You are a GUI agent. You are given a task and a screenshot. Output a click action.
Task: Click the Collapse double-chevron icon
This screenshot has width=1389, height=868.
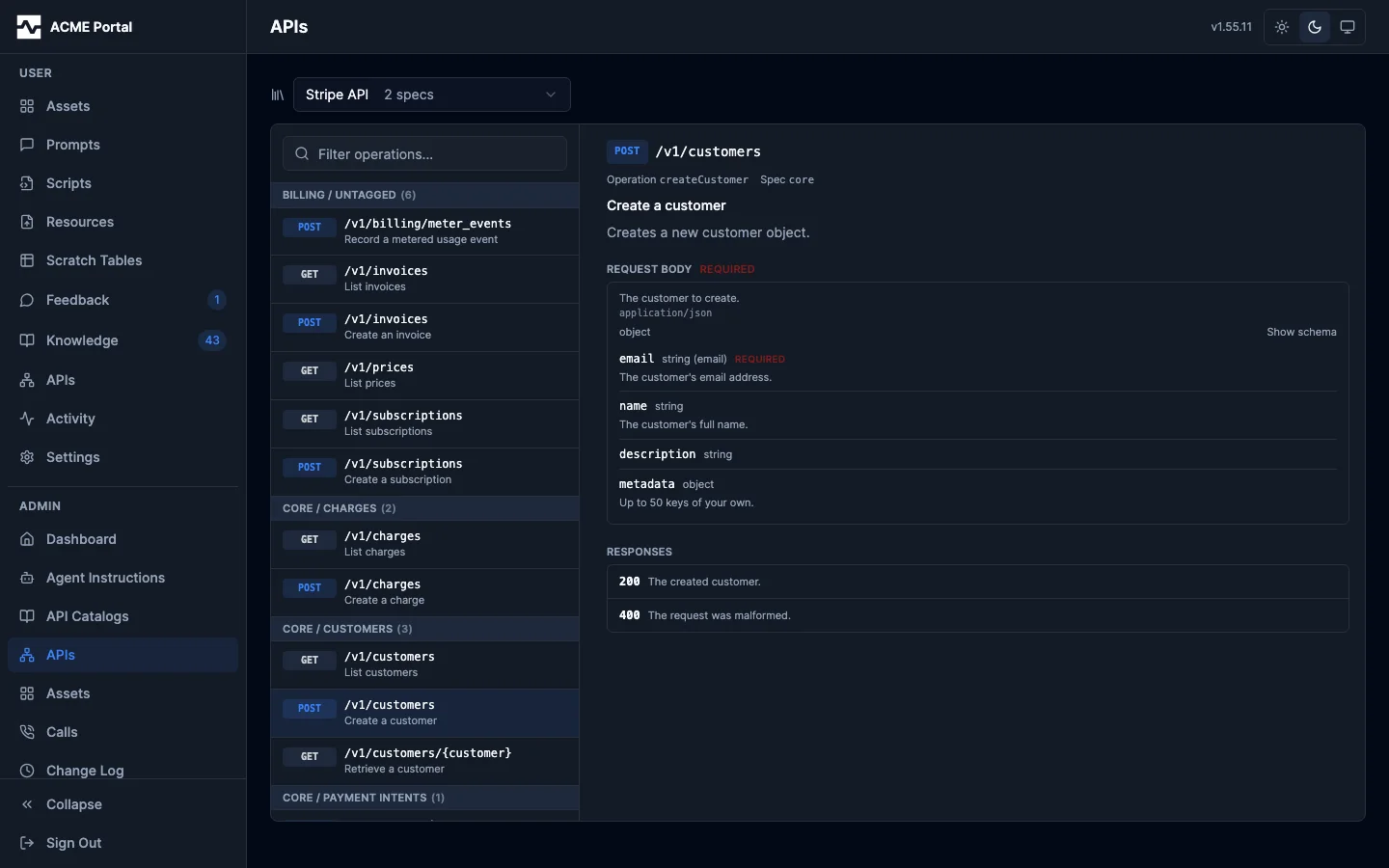pyautogui.click(x=27, y=804)
